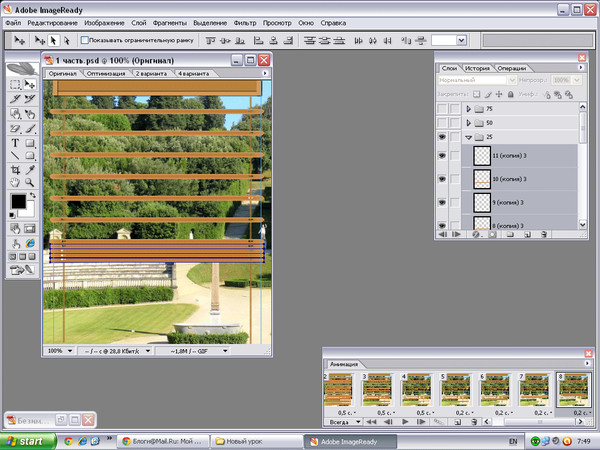Image resolution: width=600 pixels, height=450 pixels.
Task: Hide the layer set 25
Action: (442, 137)
